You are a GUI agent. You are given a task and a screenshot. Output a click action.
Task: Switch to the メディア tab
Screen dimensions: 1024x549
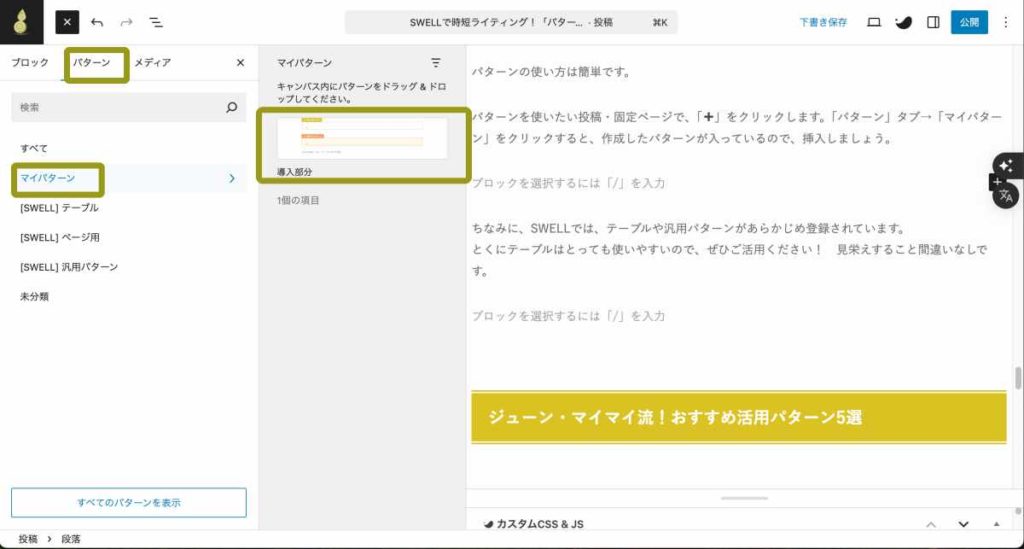(x=152, y=63)
